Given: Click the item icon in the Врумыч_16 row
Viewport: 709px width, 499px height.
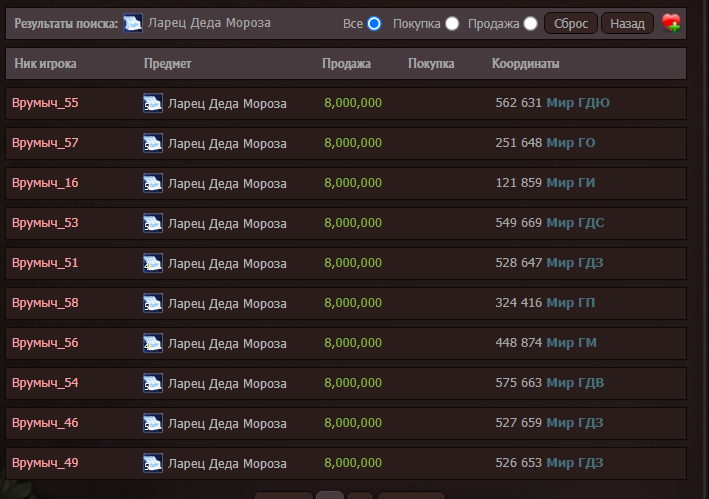Looking at the screenshot, I should (x=153, y=183).
